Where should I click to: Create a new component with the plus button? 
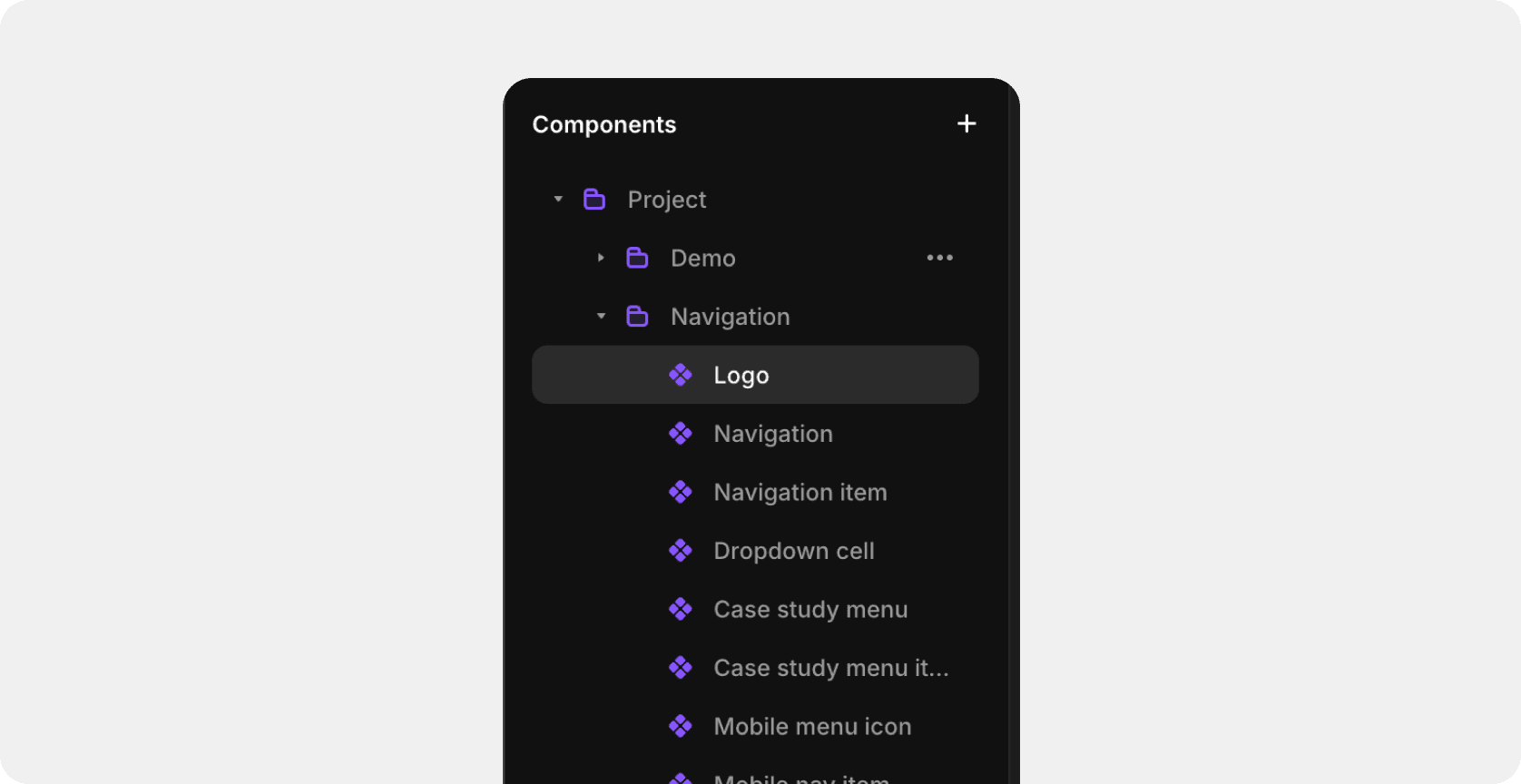(x=966, y=123)
